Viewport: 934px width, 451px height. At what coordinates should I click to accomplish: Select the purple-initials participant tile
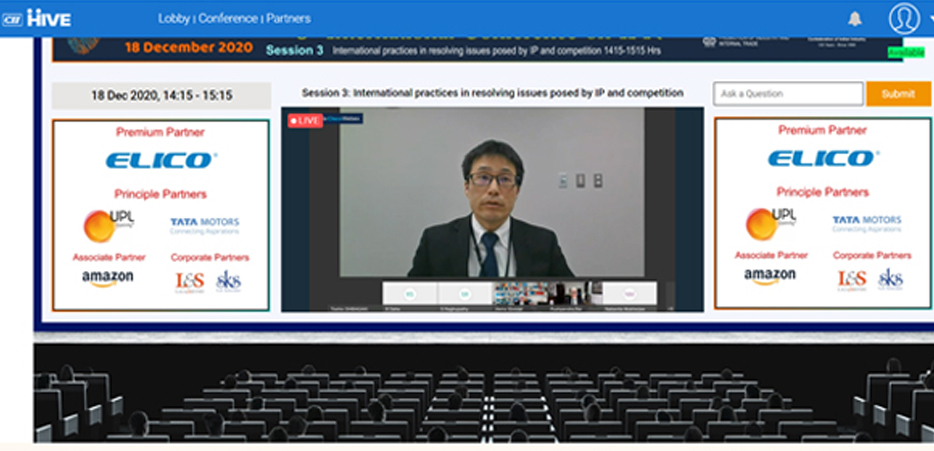point(630,294)
